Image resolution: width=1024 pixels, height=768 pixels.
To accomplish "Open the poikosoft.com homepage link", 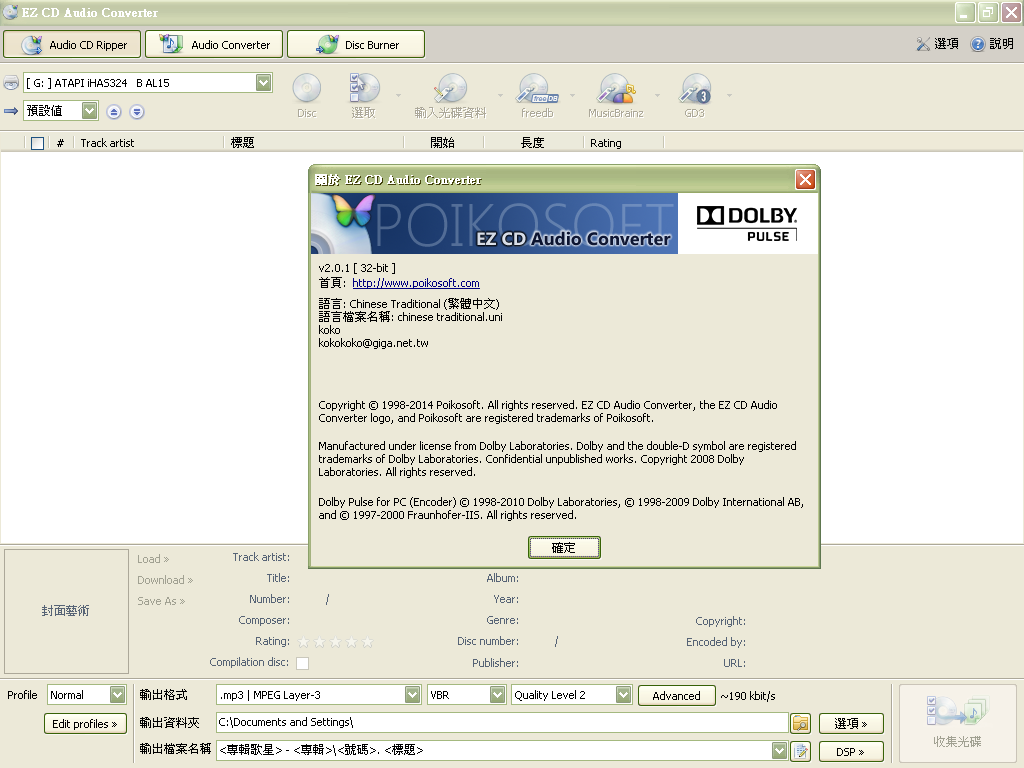I will 416,283.
